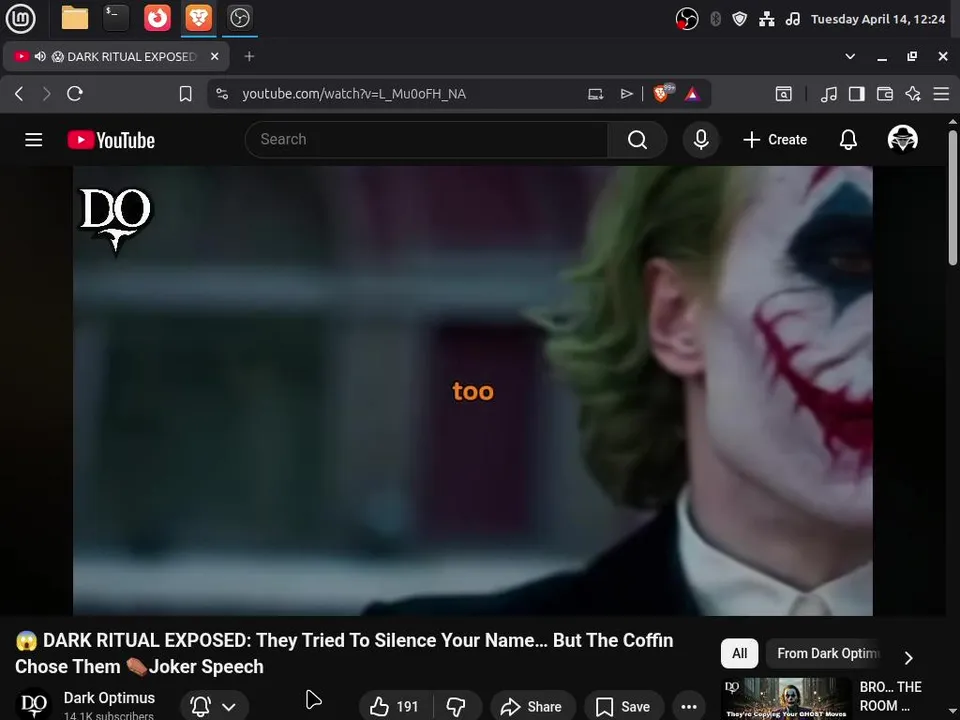The width and height of the screenshot is (960, 720).
Task: Open the Create menu
Action: [775, 140]
